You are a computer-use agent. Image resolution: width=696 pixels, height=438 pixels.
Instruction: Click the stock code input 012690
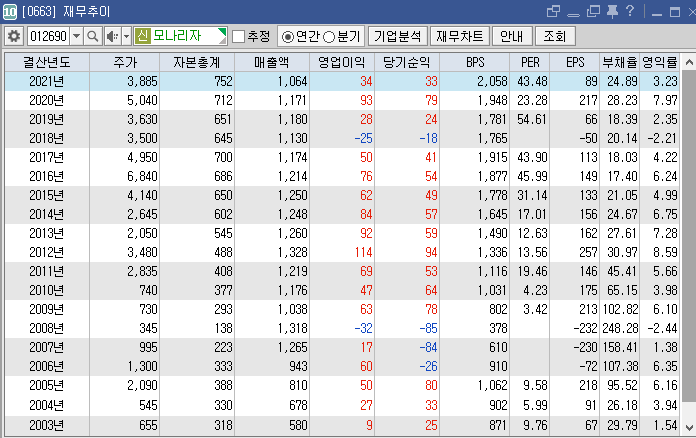coord(48,36)
